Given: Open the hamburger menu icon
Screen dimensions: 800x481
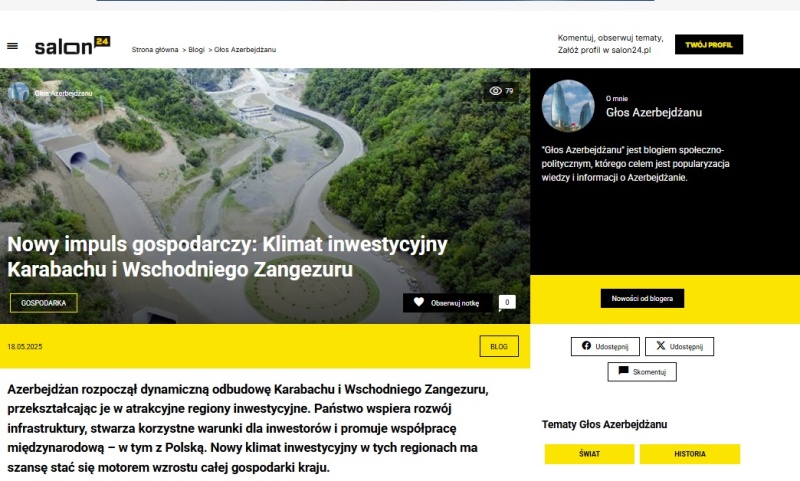Looking at the screenshot, I should 12,46.
